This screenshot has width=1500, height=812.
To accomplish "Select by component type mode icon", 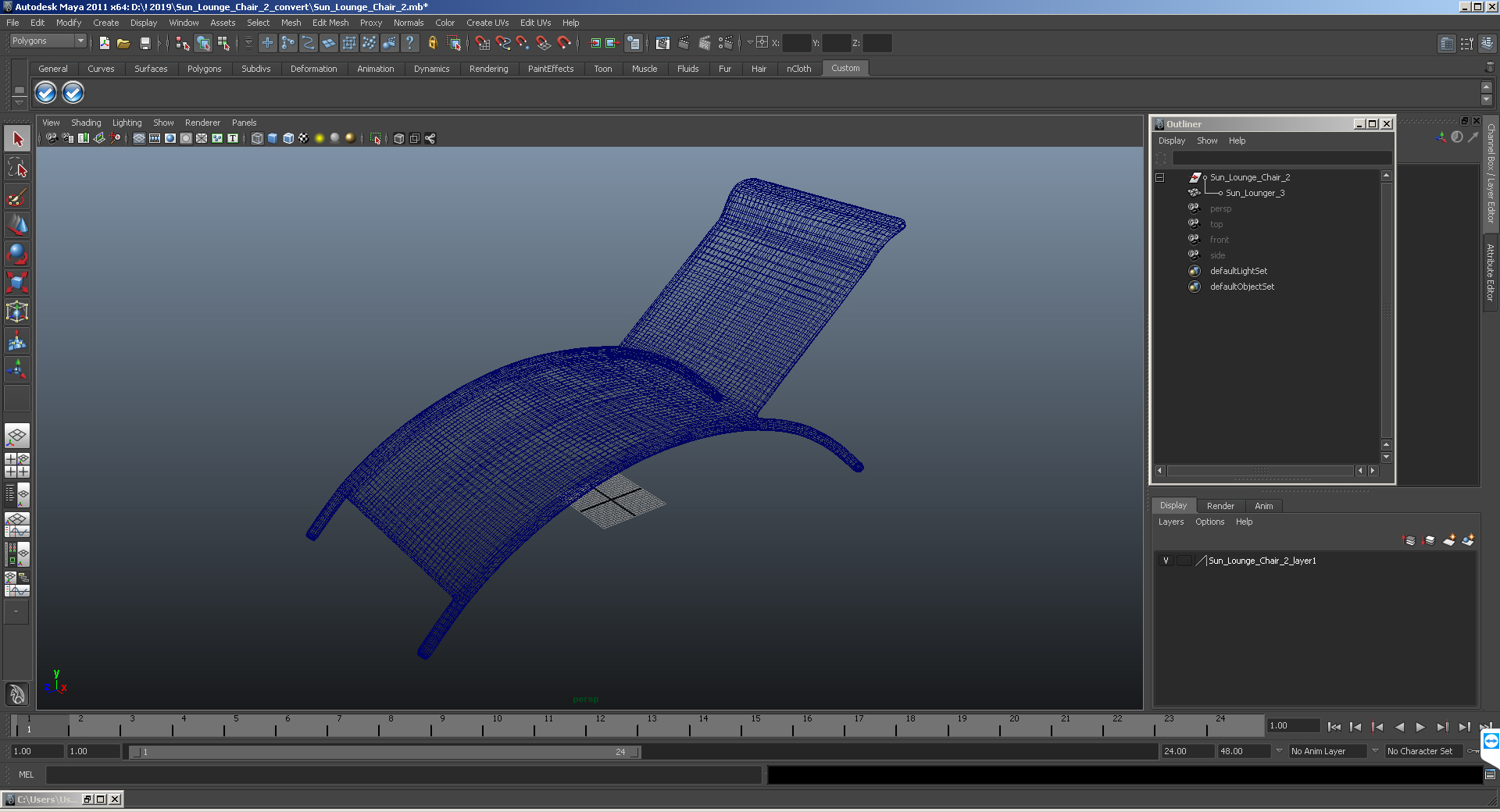I will (223, 43).
